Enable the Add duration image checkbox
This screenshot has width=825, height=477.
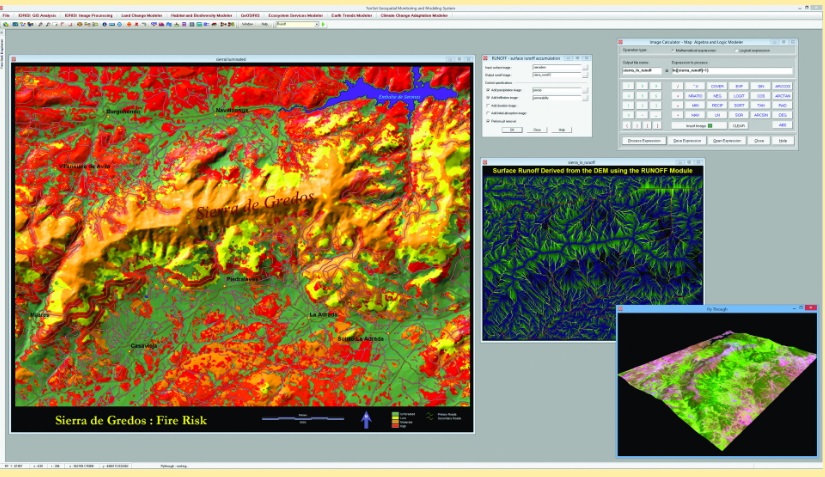488,105
